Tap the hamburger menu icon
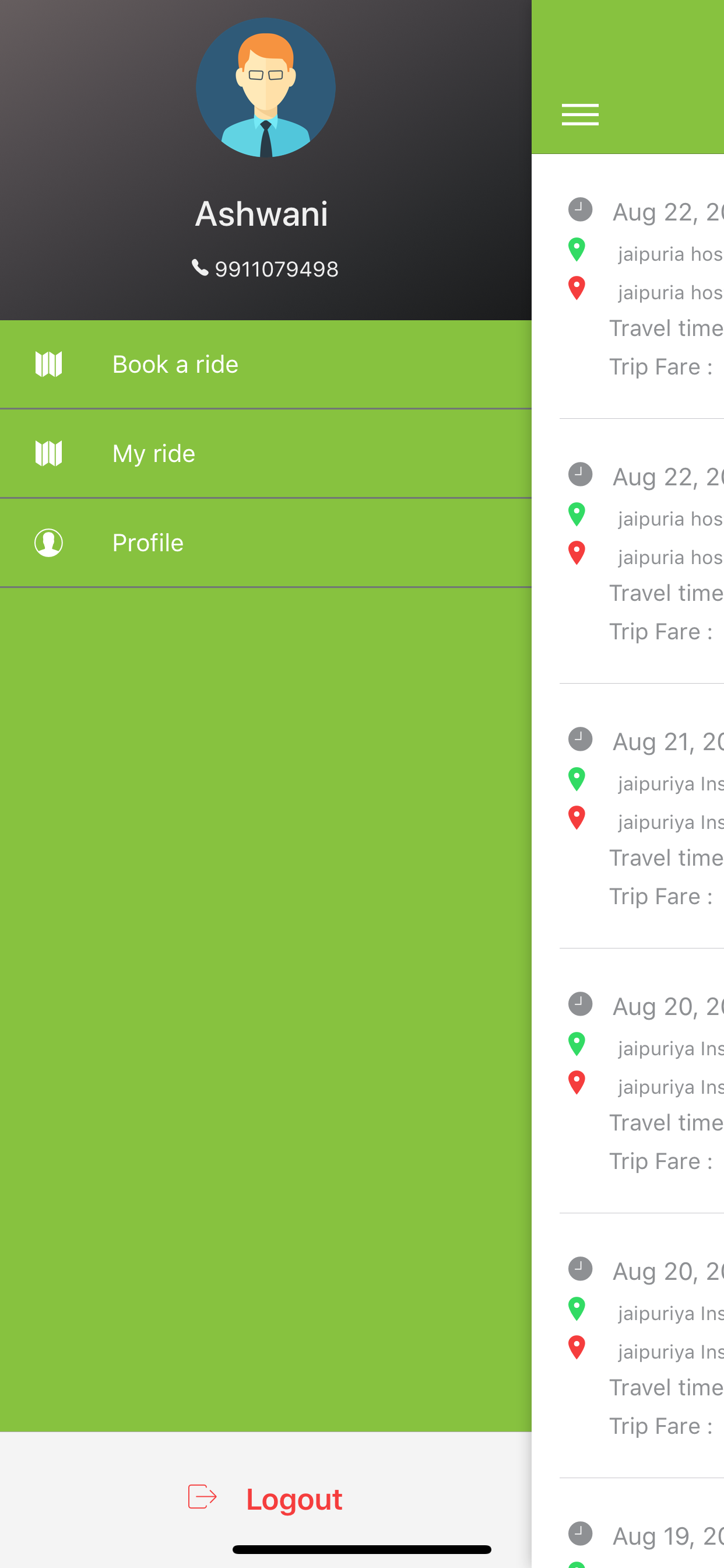This screenshot has height=1568, width=724. pyautogui.click(x=580, y=115)
